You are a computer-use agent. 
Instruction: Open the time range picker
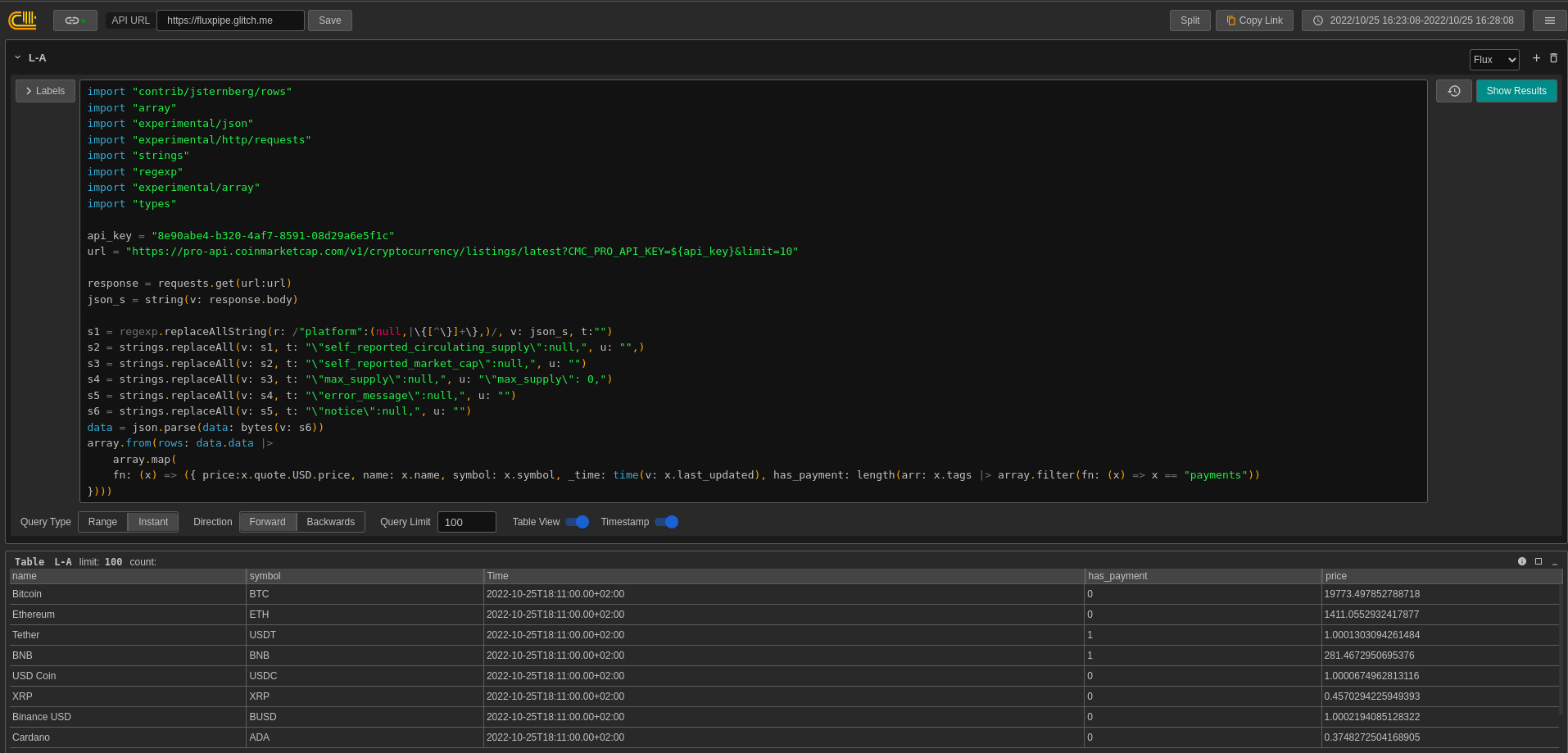click(x=1412, y=20)
